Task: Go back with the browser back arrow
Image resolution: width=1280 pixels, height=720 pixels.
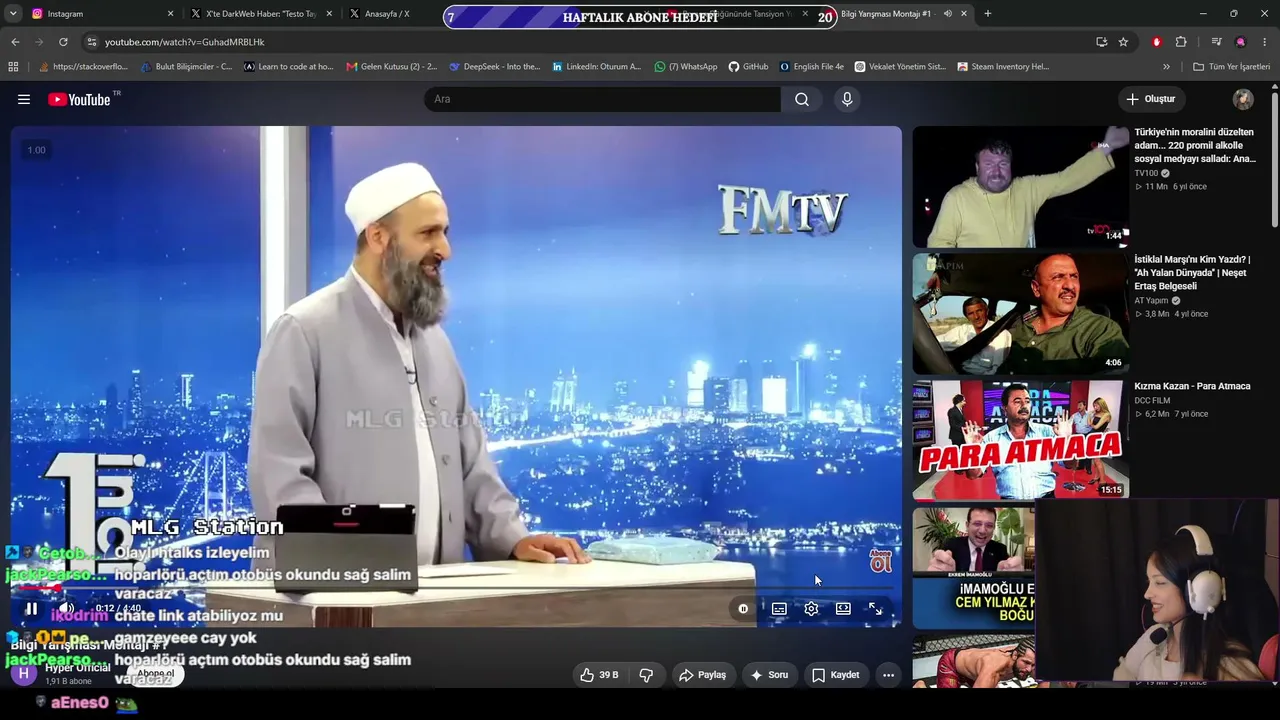Action: pyautogui.click(x=15, y=42)
